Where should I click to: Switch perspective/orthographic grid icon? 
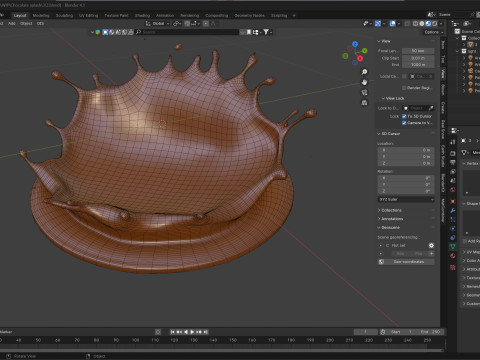click(x=364, y=103)
